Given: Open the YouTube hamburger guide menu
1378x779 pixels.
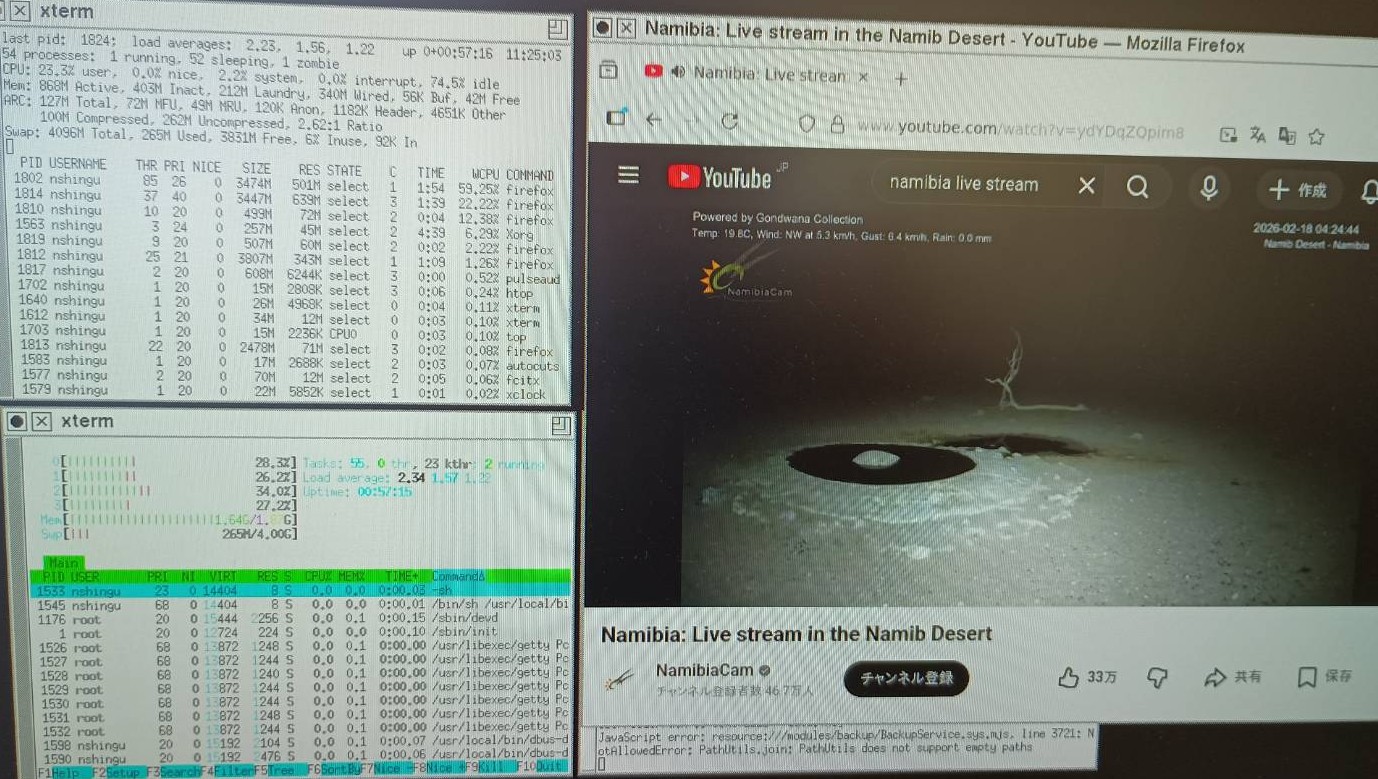Looking at the screenshot, I should [x=628, y=176].
